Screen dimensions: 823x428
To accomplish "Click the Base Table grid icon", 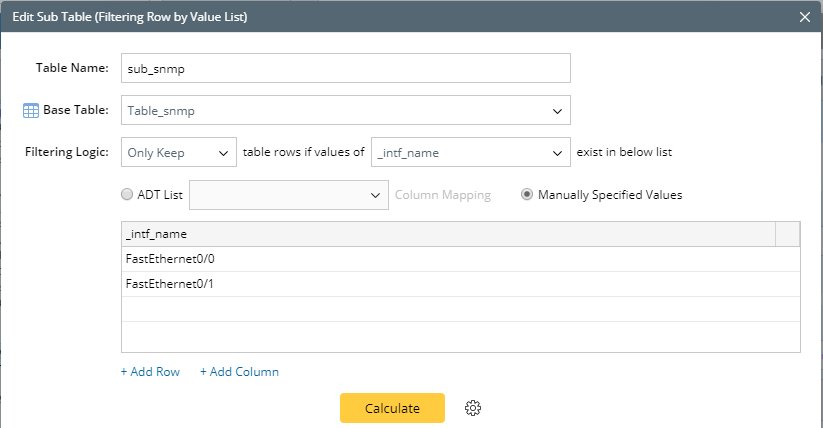I will [30, 110].
